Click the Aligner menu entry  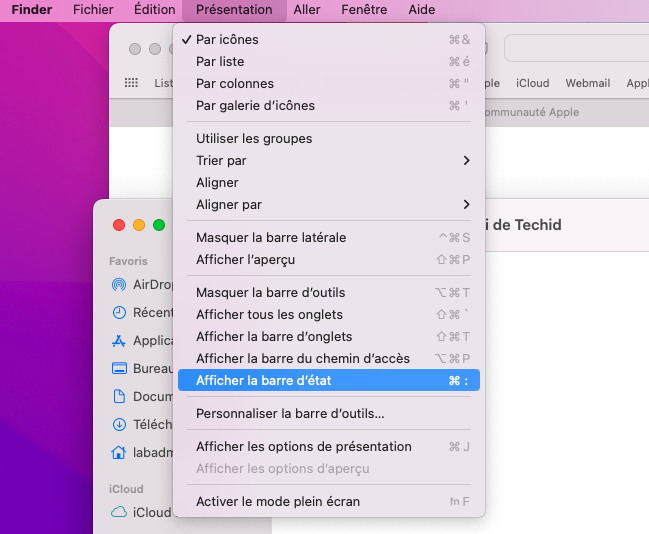(329, 183)
